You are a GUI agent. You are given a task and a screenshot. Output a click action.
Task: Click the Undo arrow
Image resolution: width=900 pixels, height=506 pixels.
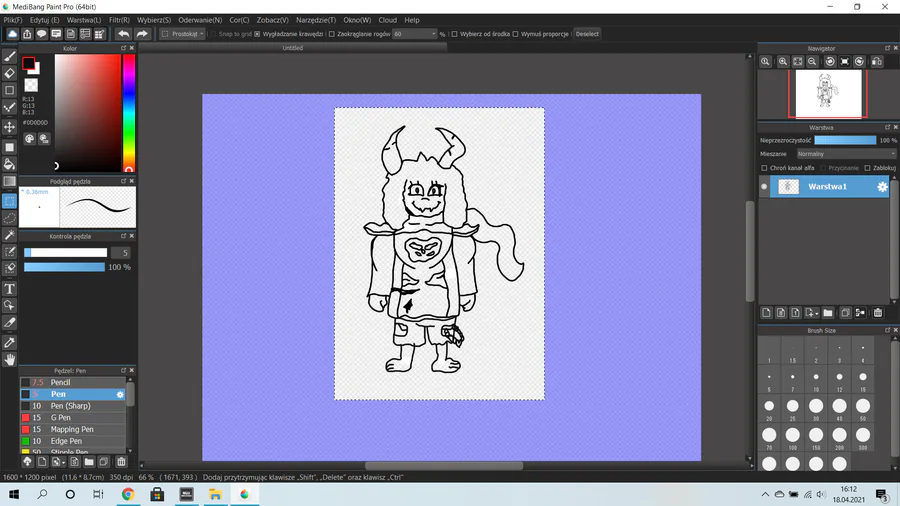pyautogui.click(x=123, y=34)
